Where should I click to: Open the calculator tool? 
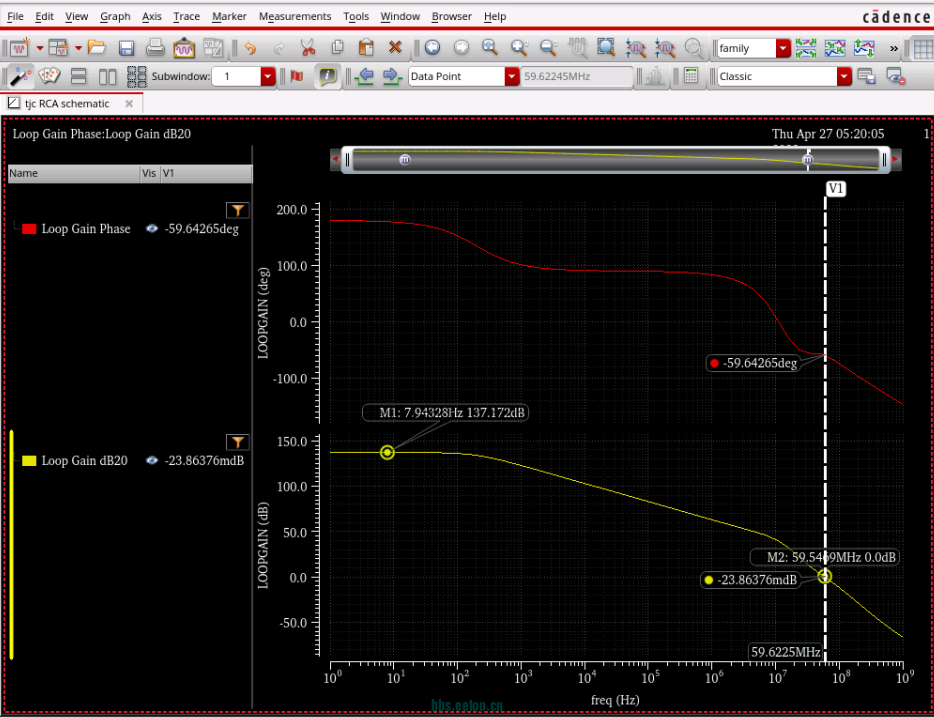pos(691,76)
